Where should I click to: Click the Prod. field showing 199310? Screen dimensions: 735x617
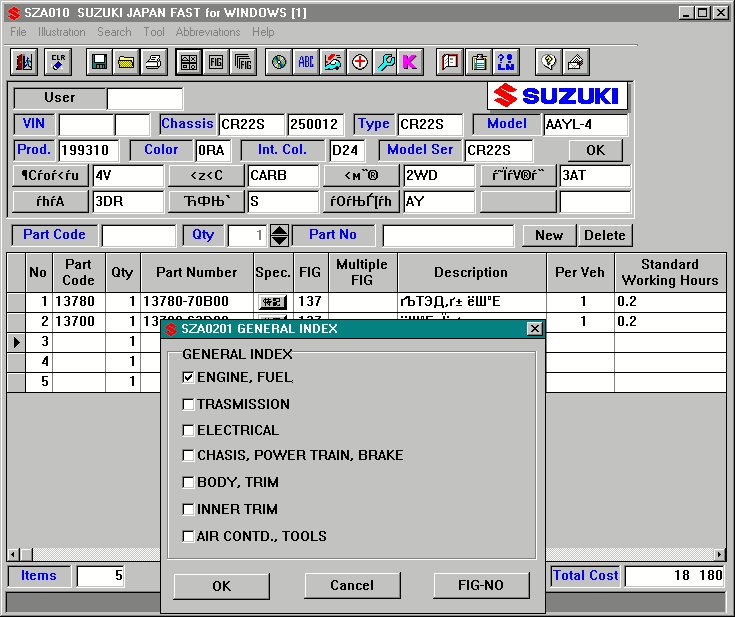coord(89,150)
